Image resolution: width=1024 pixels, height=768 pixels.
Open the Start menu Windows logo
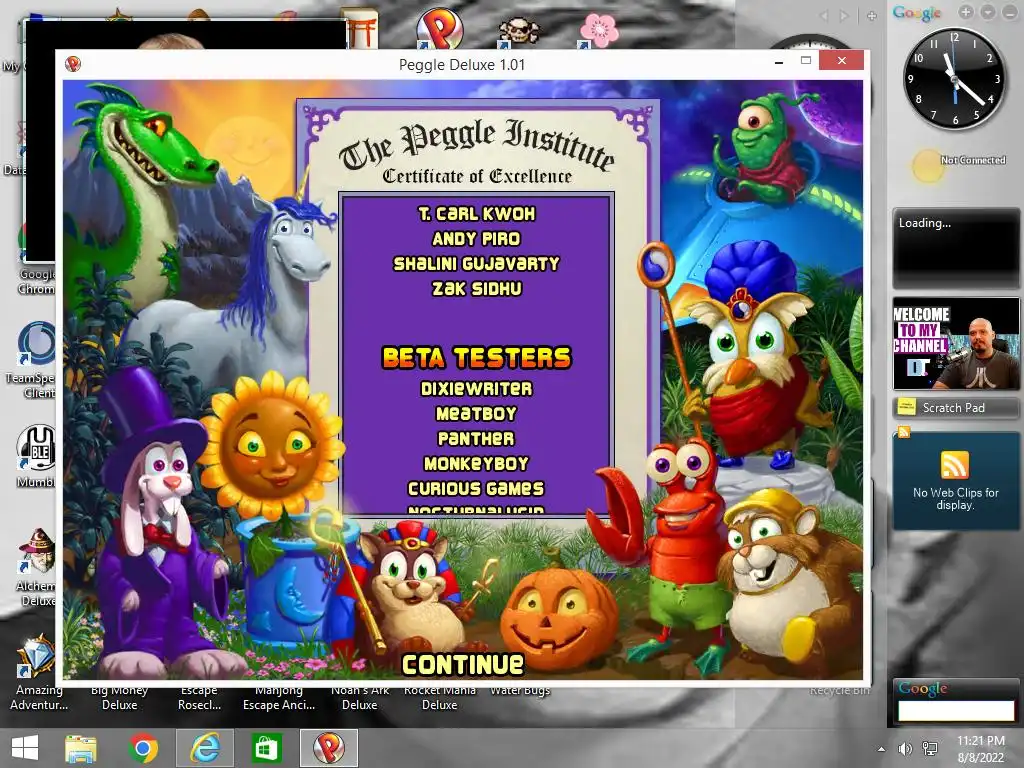[x=25, y=748]
